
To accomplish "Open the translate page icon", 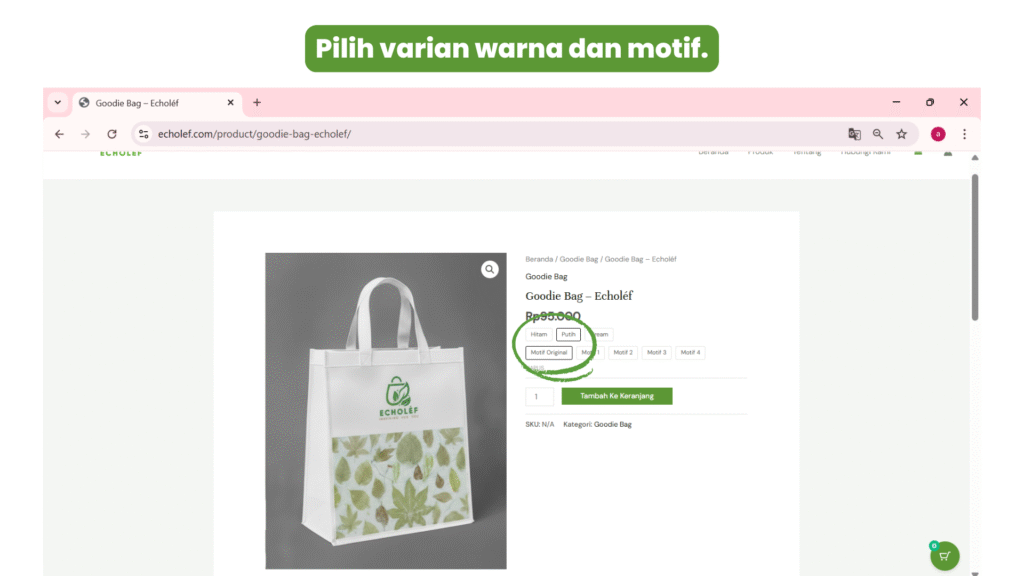I will click(854, 134).
